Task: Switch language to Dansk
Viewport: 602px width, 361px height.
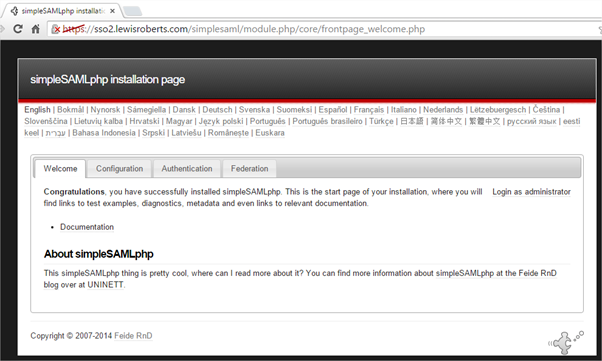Action: point(184,110)
